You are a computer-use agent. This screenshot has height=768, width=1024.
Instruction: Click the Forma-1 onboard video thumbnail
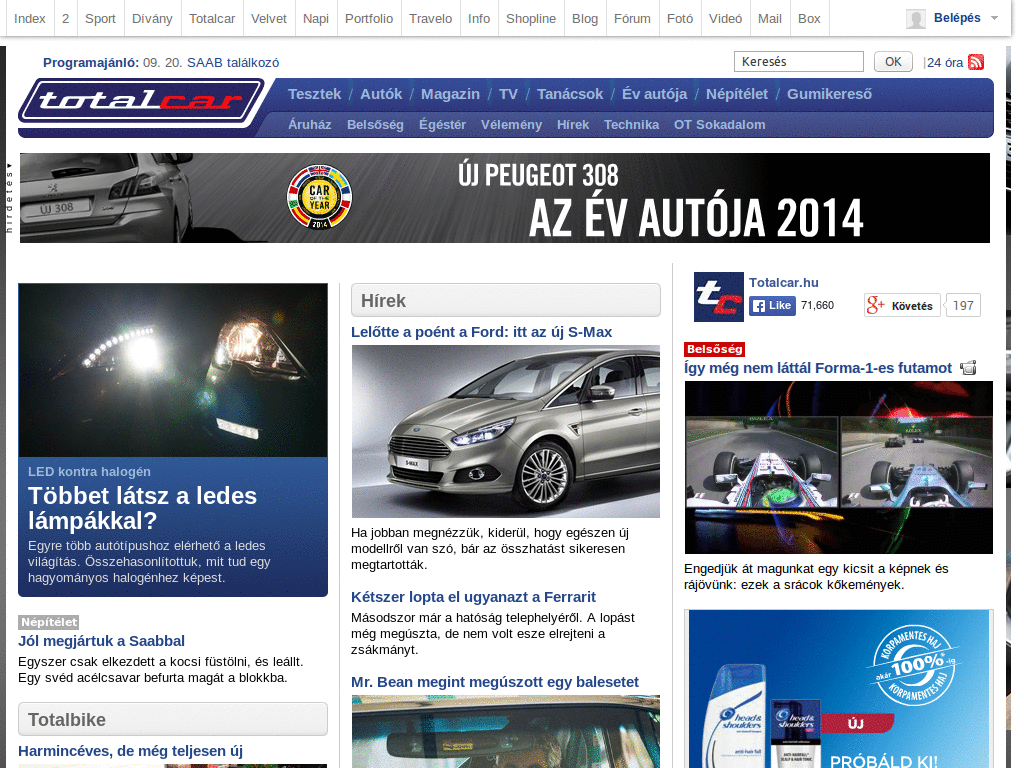coord(839,468)
